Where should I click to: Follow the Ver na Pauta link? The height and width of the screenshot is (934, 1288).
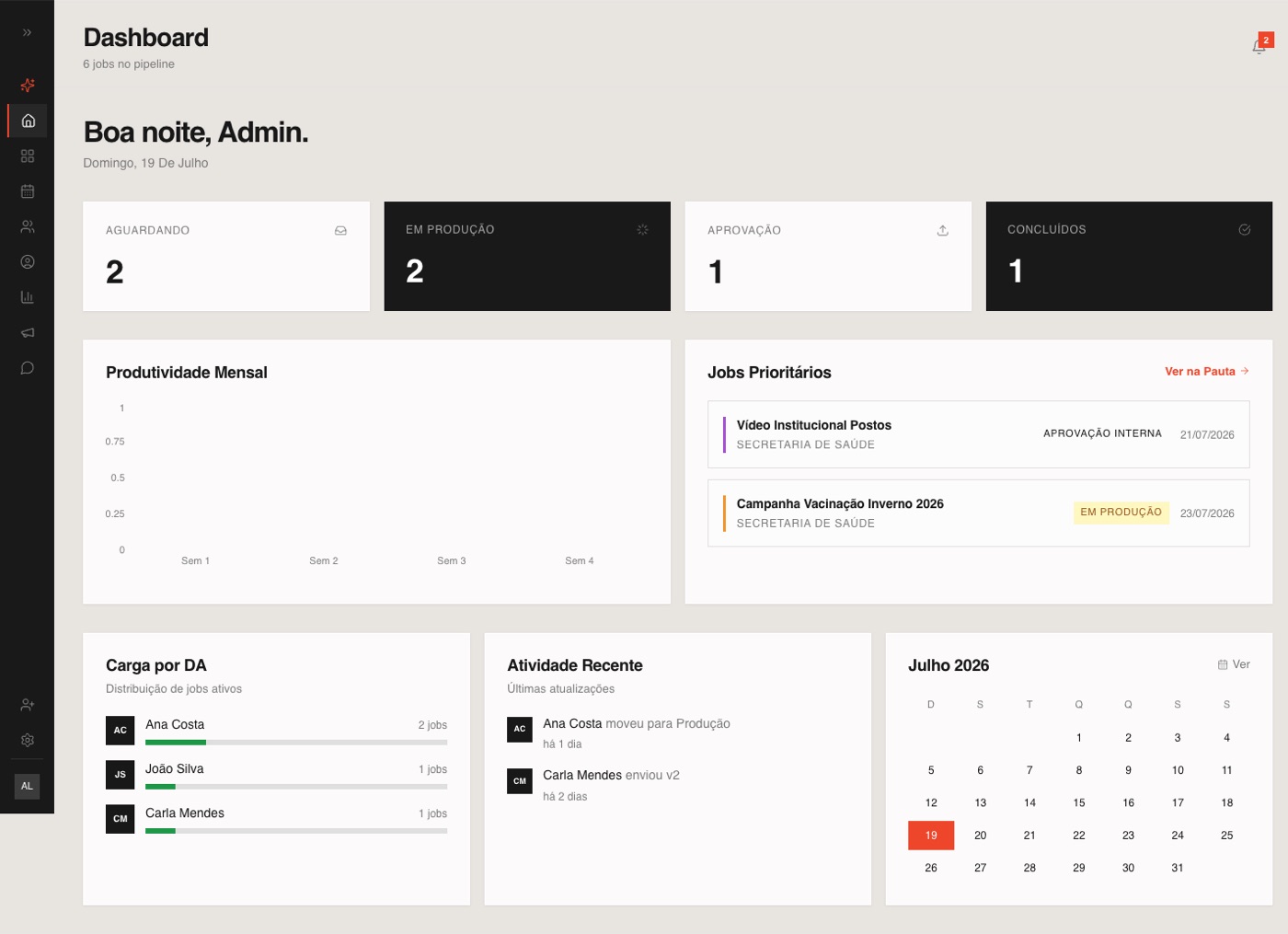coord(1207,372)
